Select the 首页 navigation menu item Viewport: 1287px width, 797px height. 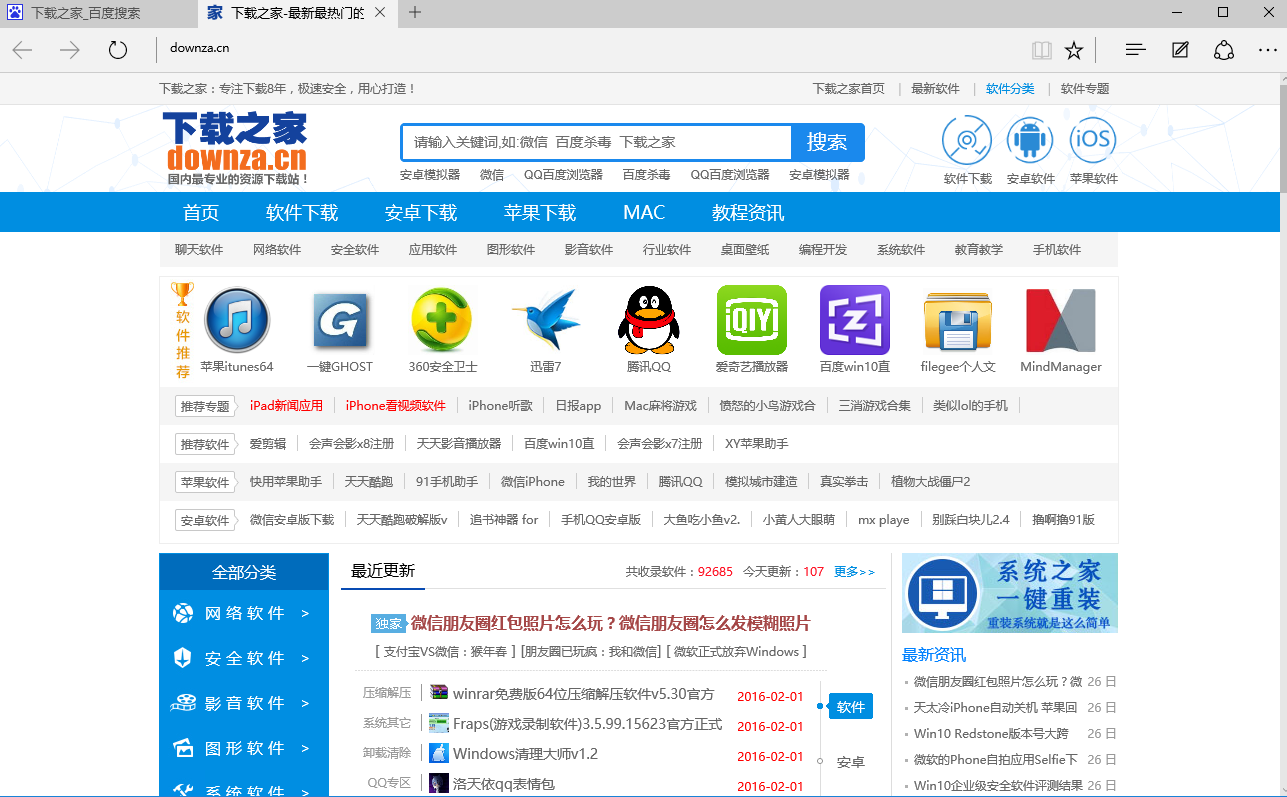click(x=200, y=212)
